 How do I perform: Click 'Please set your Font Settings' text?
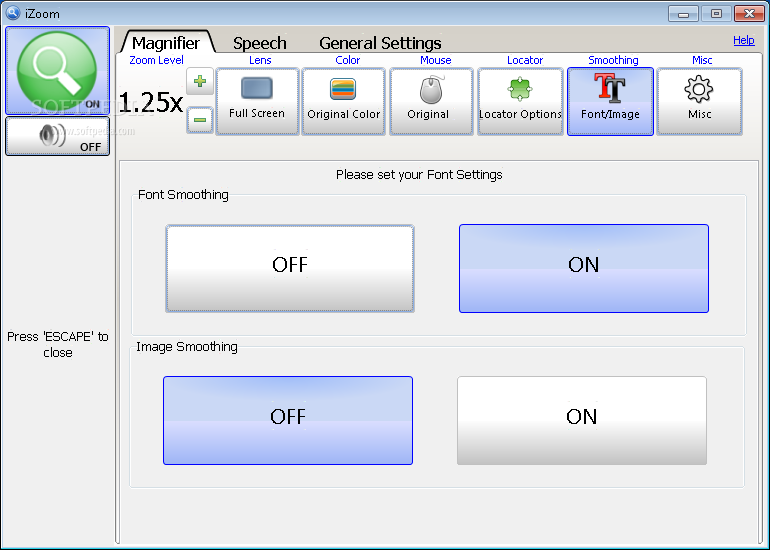[419, 175]
